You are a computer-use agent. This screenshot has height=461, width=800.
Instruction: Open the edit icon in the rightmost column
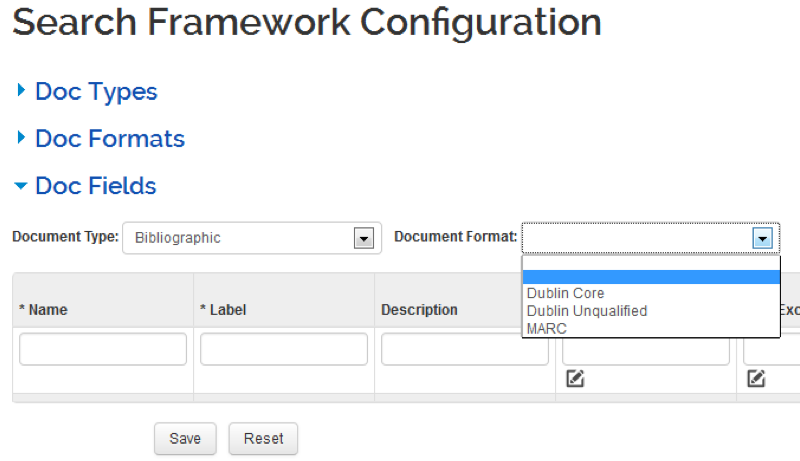tap(756, 378)
